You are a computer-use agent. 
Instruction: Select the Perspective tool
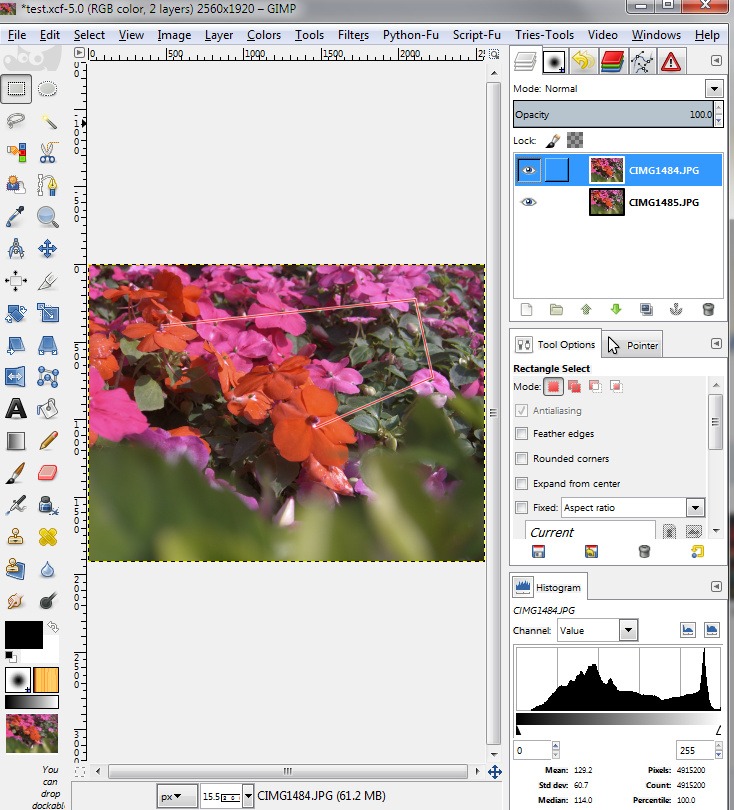48,345
